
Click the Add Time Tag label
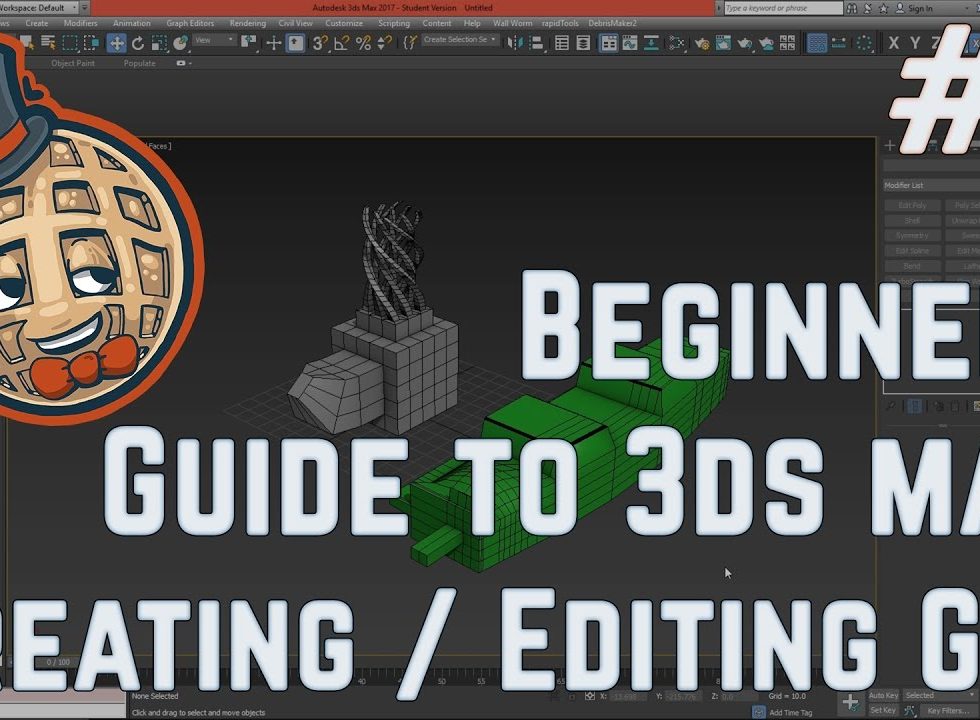tap(791, 712)
